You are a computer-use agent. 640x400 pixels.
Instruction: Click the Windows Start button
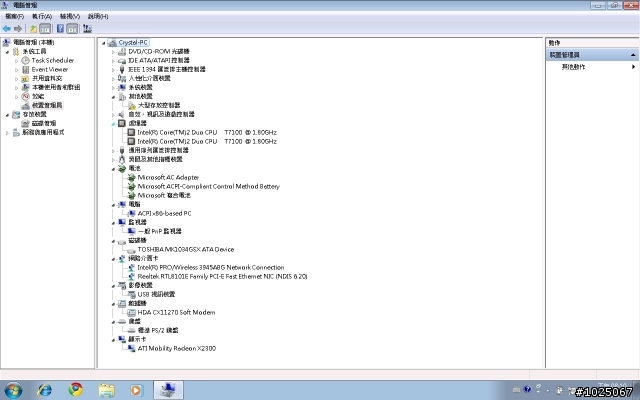coord(13,390)
